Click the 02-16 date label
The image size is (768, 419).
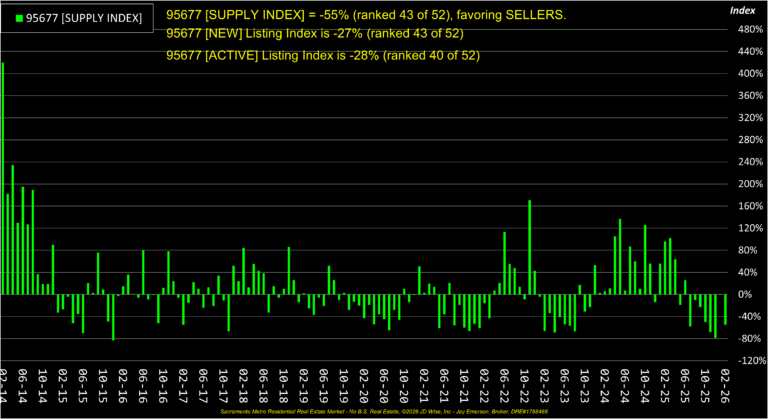coord(123,386)
